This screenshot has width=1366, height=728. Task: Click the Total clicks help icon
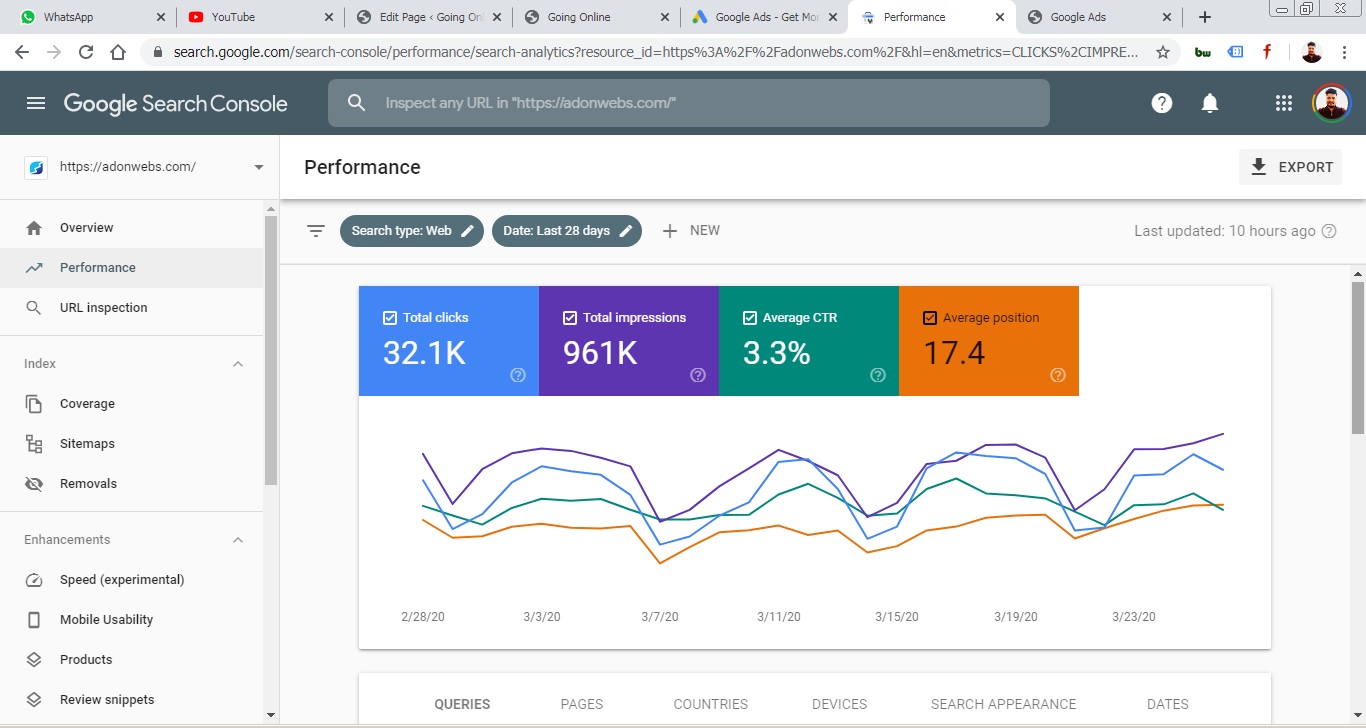tap(518, 375)
